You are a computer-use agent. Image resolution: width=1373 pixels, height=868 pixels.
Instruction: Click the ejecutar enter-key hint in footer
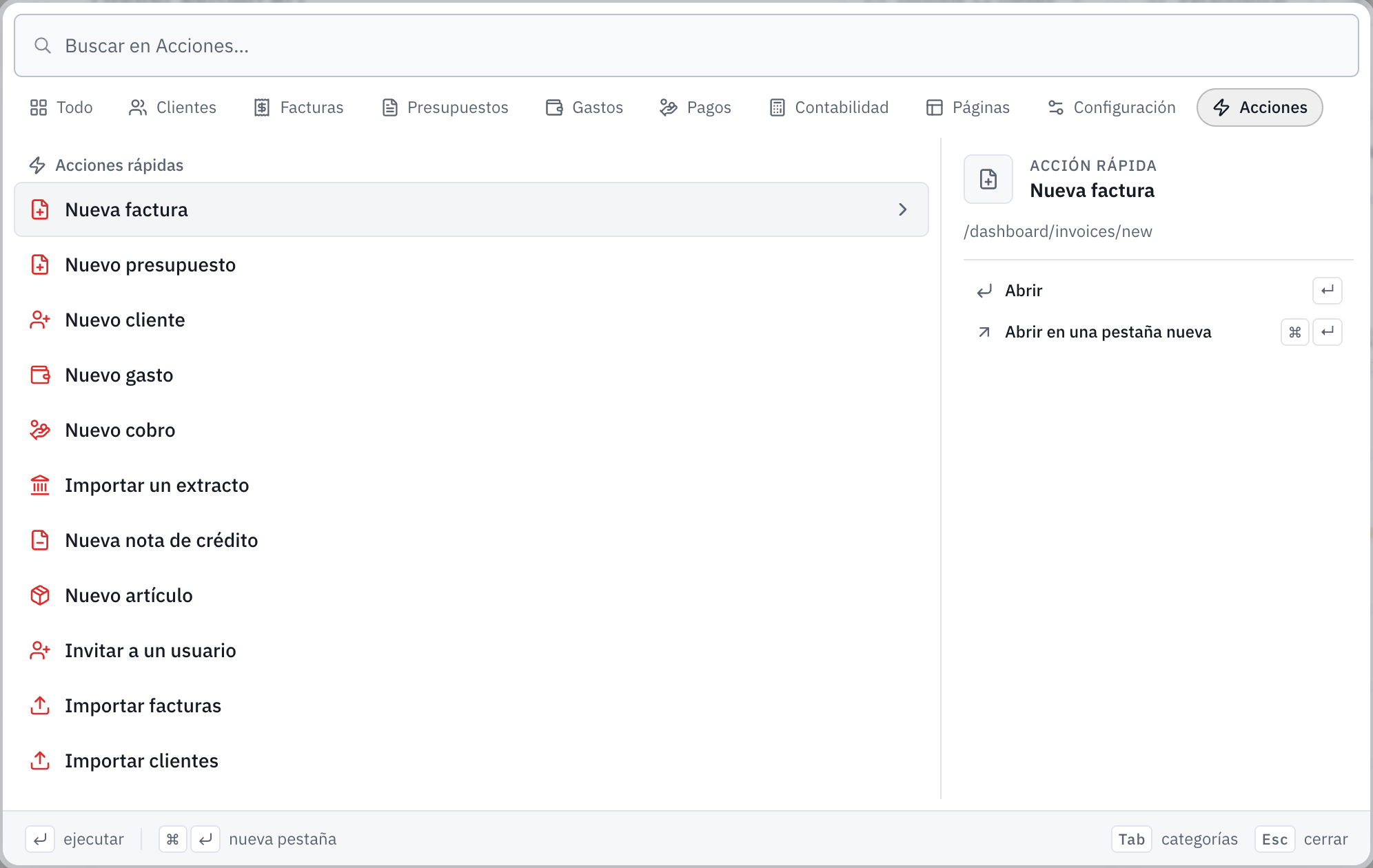tap(40, 839)
